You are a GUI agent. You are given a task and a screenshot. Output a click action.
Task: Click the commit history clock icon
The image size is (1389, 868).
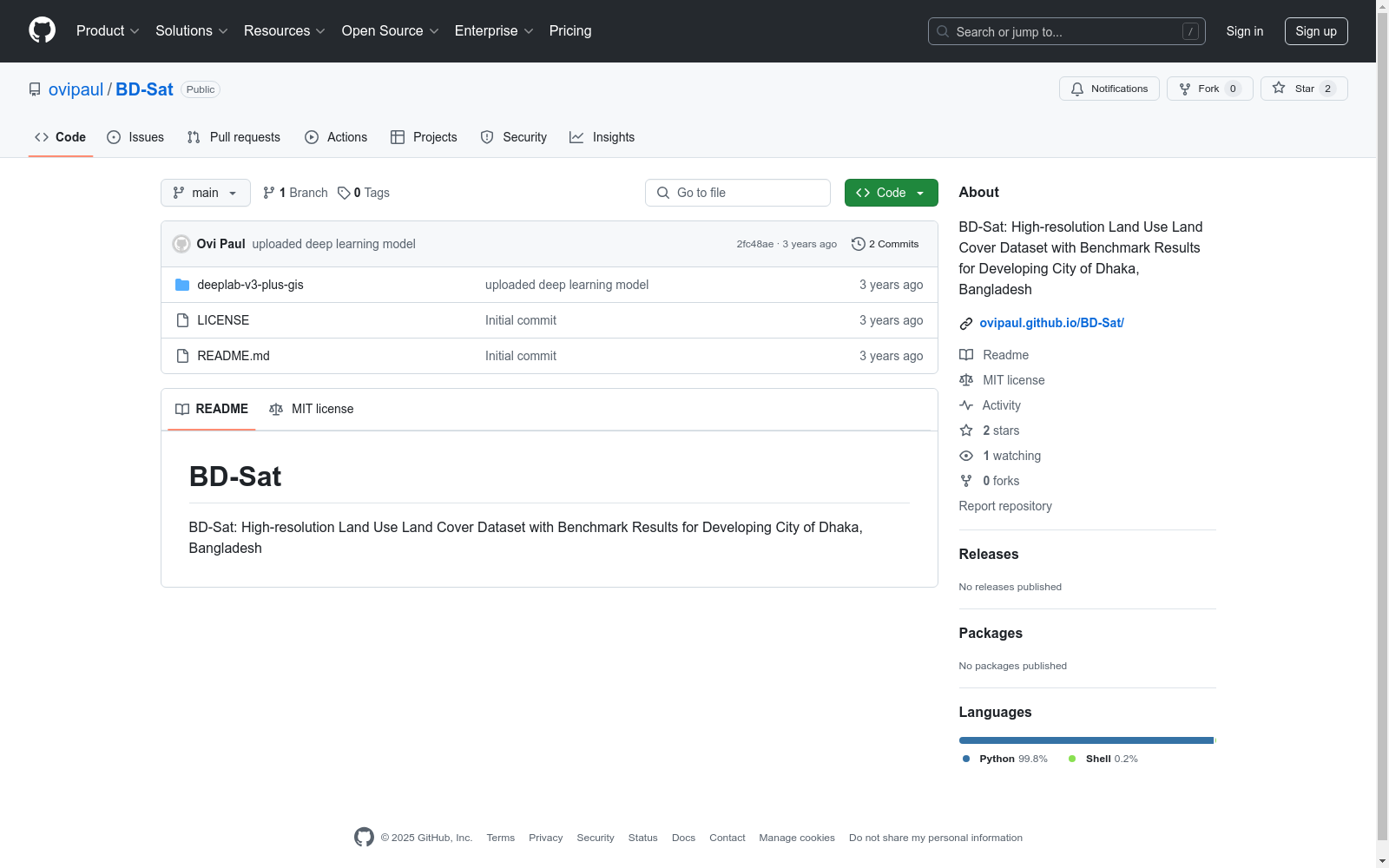859,244
